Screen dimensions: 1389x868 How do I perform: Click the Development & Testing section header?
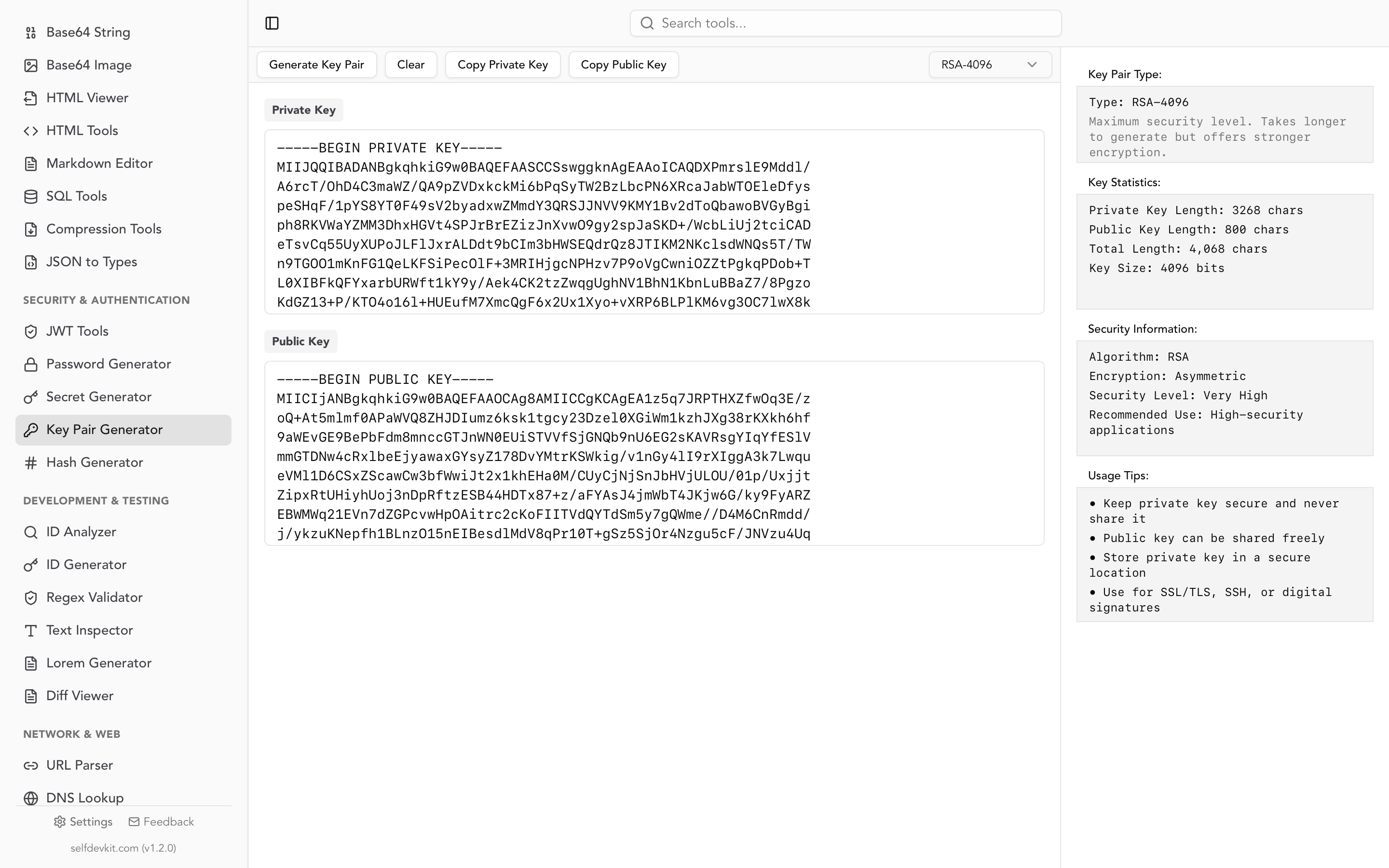(96, 501)
